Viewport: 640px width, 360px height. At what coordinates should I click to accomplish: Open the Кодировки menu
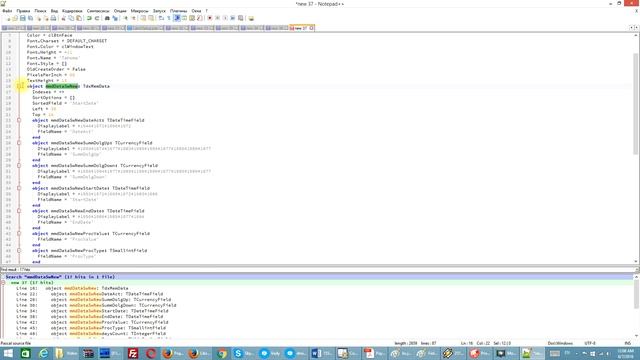click(x=72, y=11)
